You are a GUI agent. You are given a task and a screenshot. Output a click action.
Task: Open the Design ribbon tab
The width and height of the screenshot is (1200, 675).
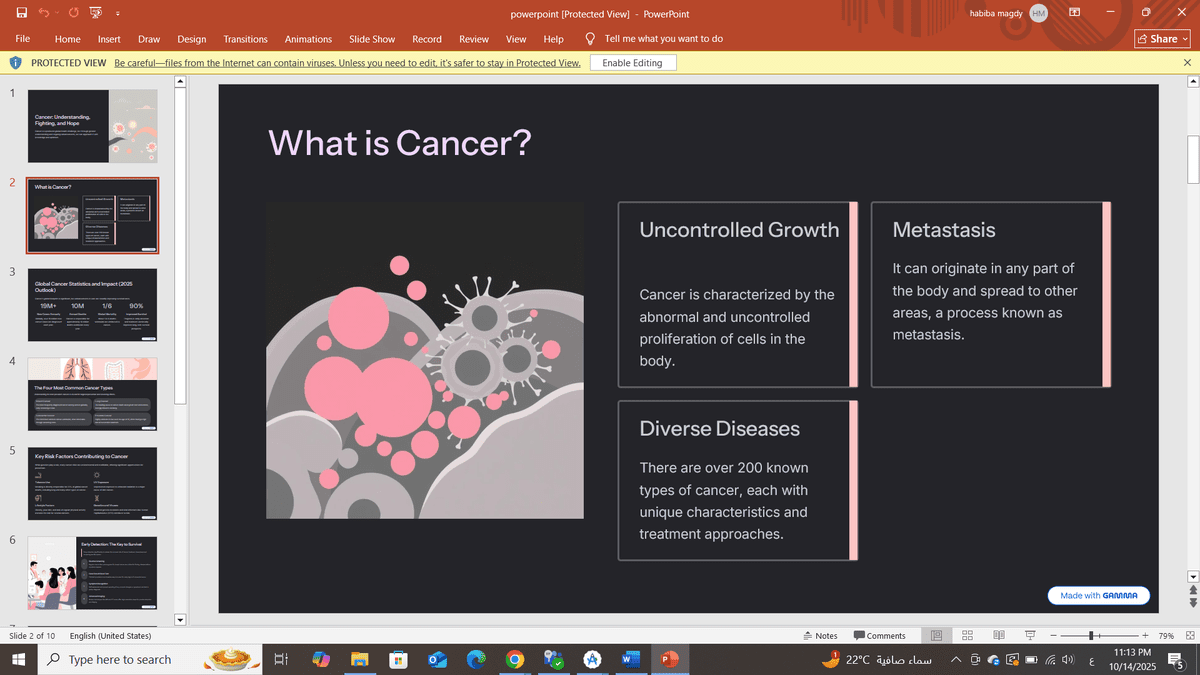[x=191, y=39]
